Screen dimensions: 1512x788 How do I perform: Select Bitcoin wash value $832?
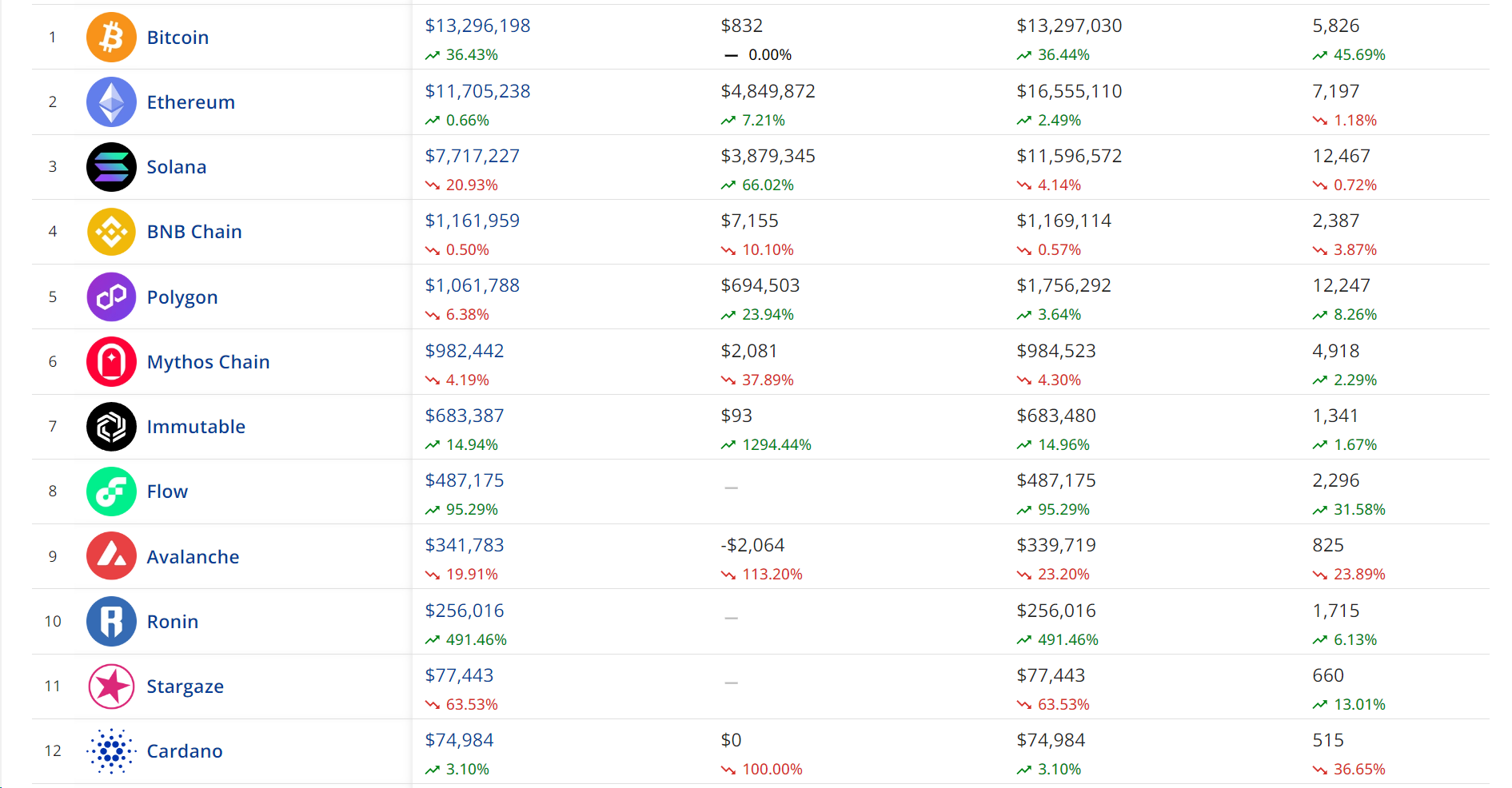tap(741, 26)
